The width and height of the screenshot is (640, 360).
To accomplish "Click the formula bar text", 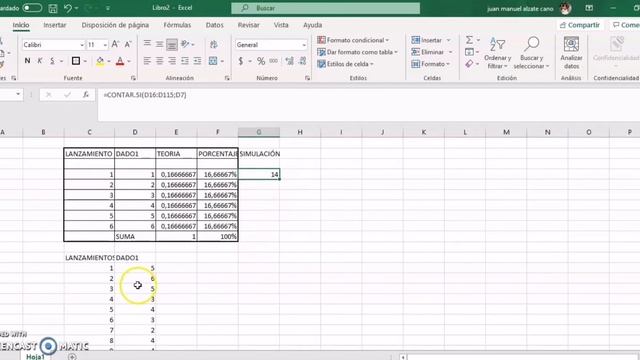I will point(145,95).
